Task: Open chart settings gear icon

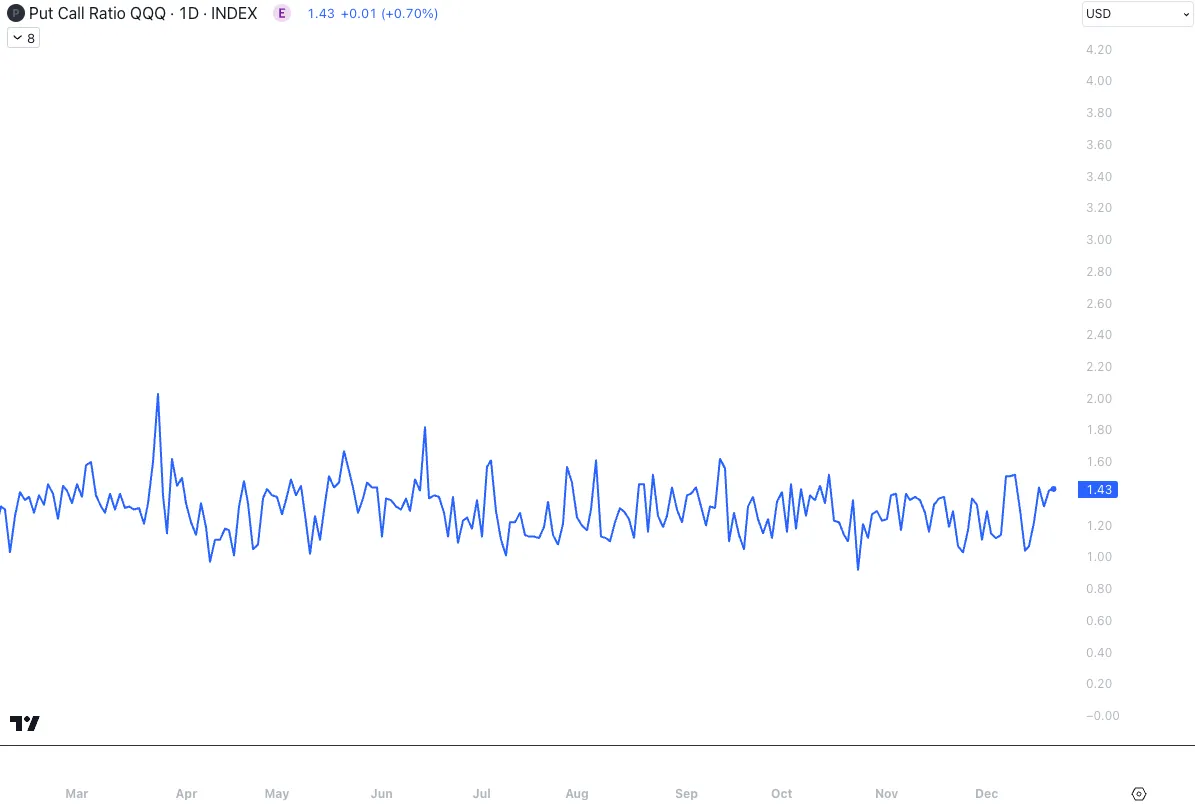Action: pos(1138,794)
